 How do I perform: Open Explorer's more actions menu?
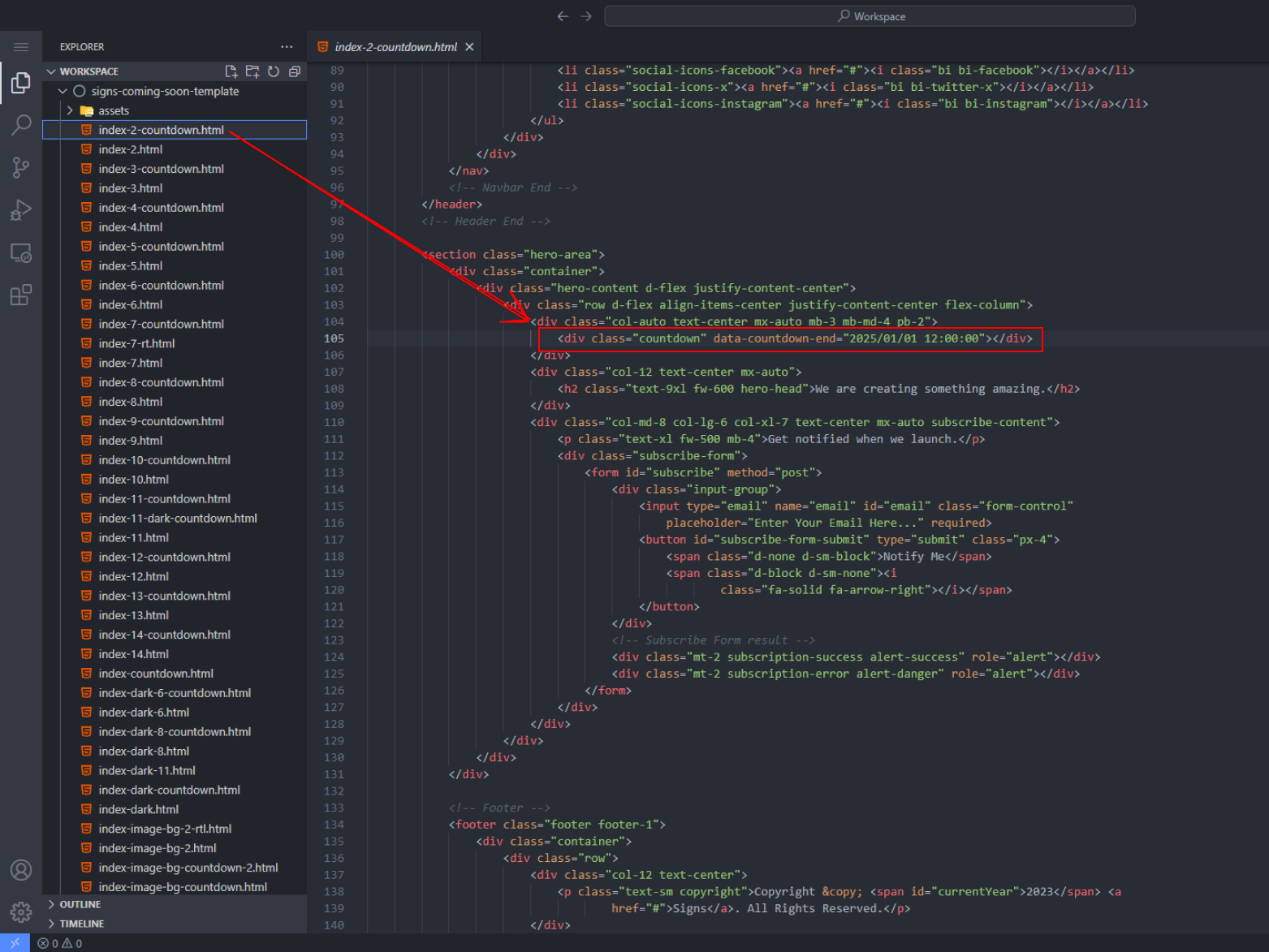pos(287,47)
